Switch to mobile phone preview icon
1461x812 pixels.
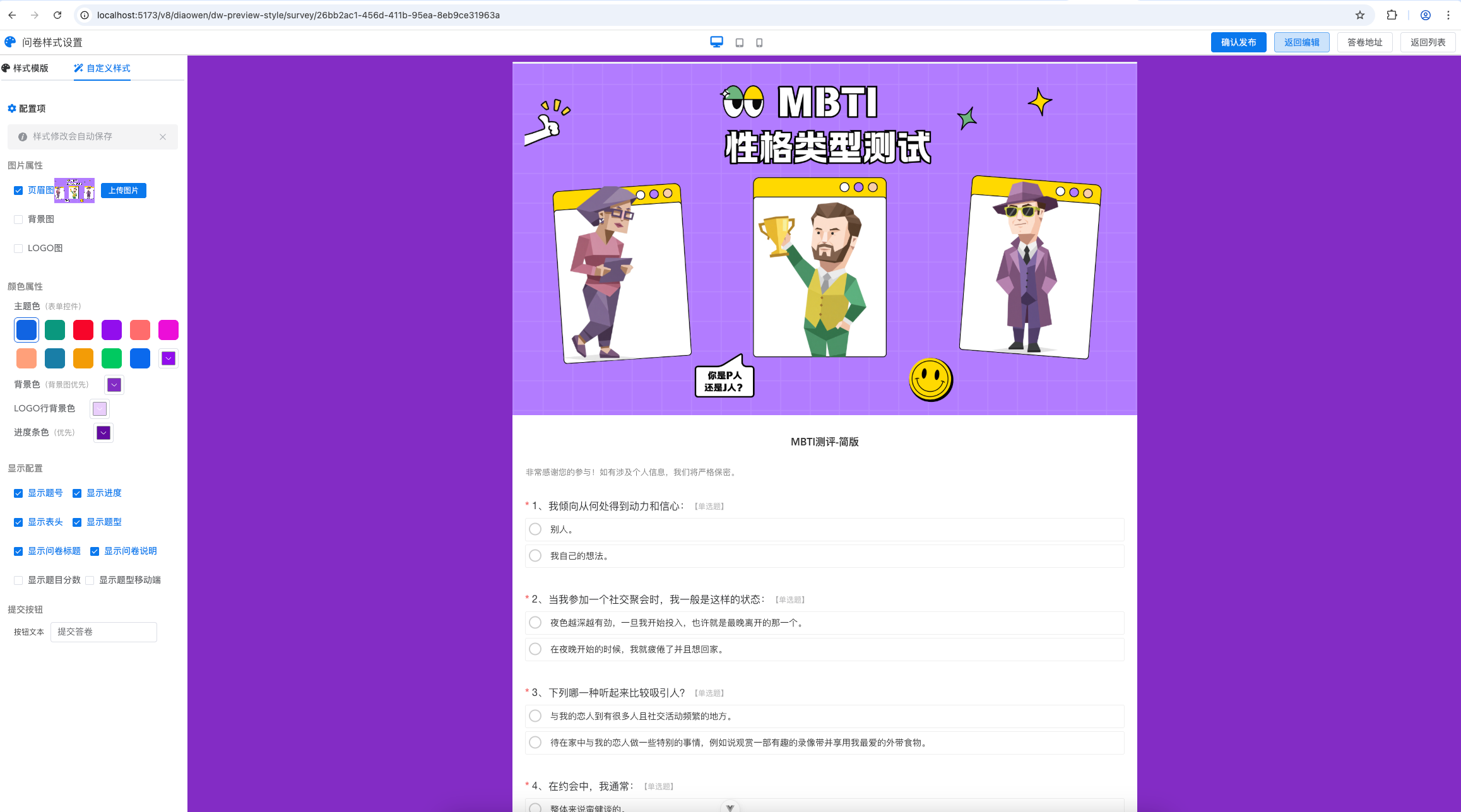pyautogui.click(x=759, y=43)
